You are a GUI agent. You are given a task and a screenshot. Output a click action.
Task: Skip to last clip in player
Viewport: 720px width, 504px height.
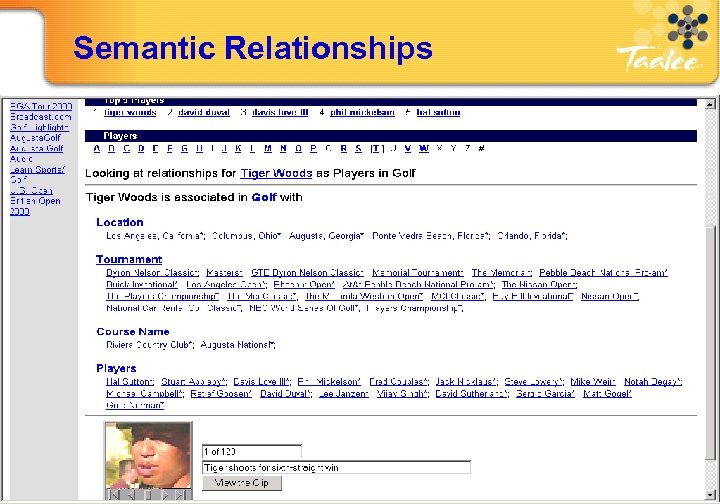[x=182, y=495]
